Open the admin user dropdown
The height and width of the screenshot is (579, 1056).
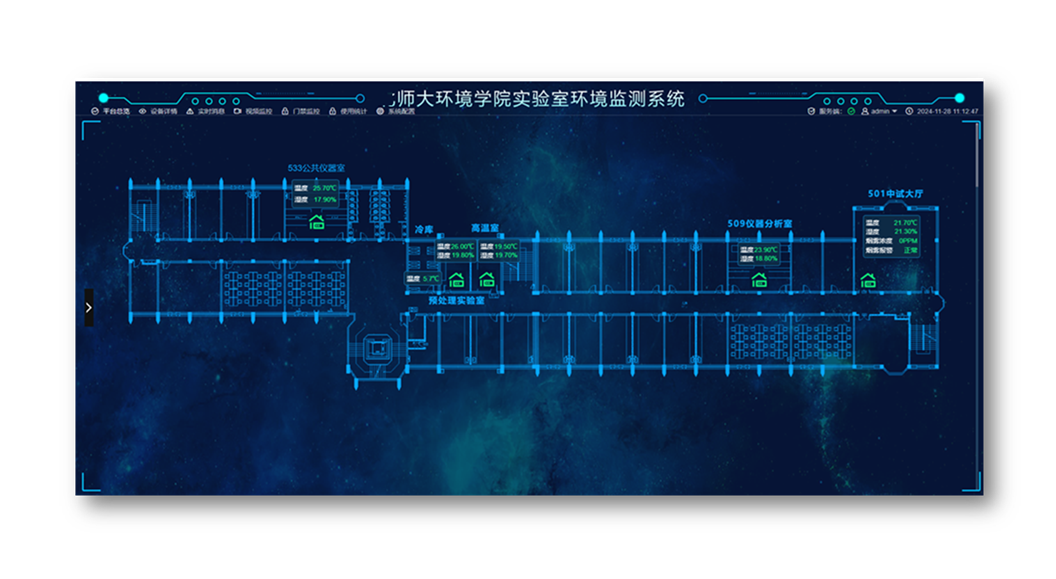[880, 111]
